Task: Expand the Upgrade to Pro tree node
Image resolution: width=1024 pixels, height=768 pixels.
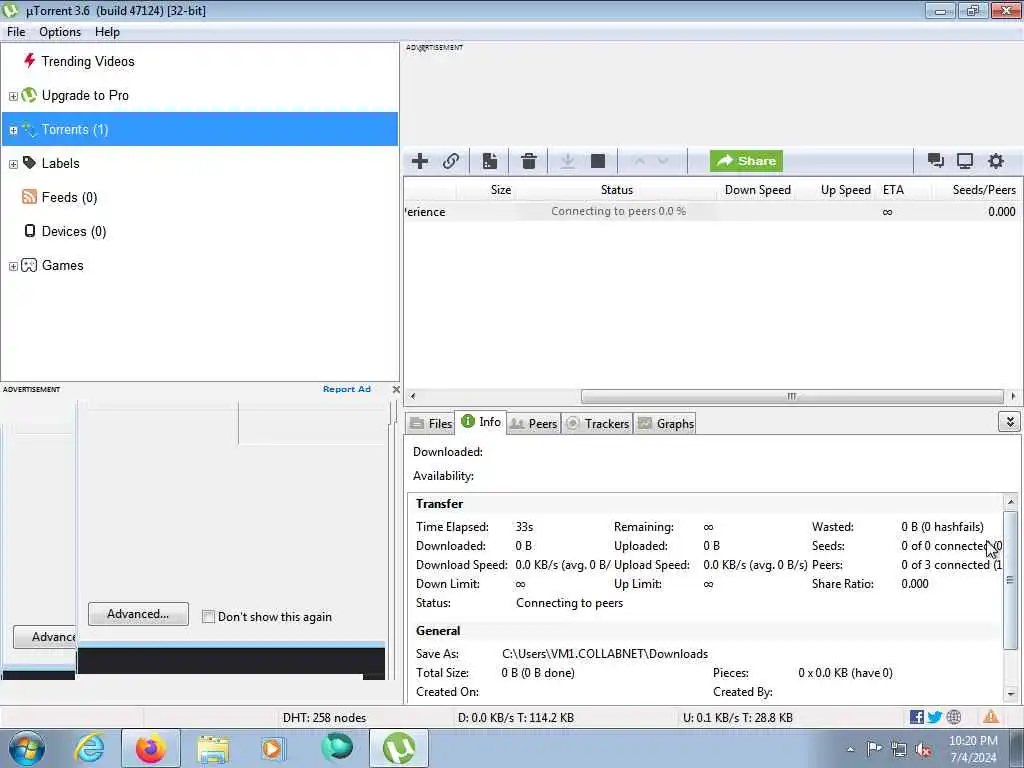Action: click(x=13, y=96)
